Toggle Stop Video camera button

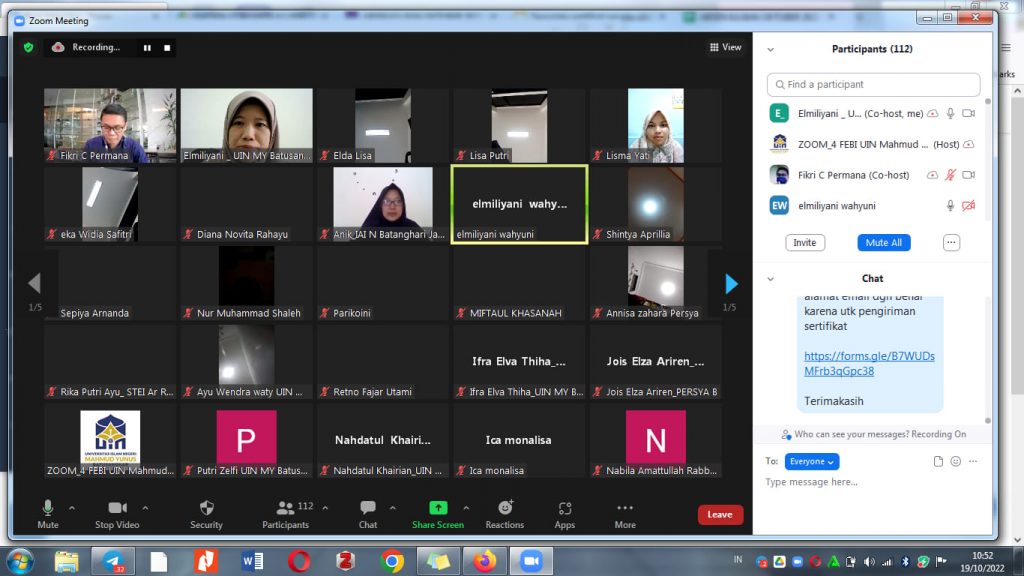click(x=117, y=508)
